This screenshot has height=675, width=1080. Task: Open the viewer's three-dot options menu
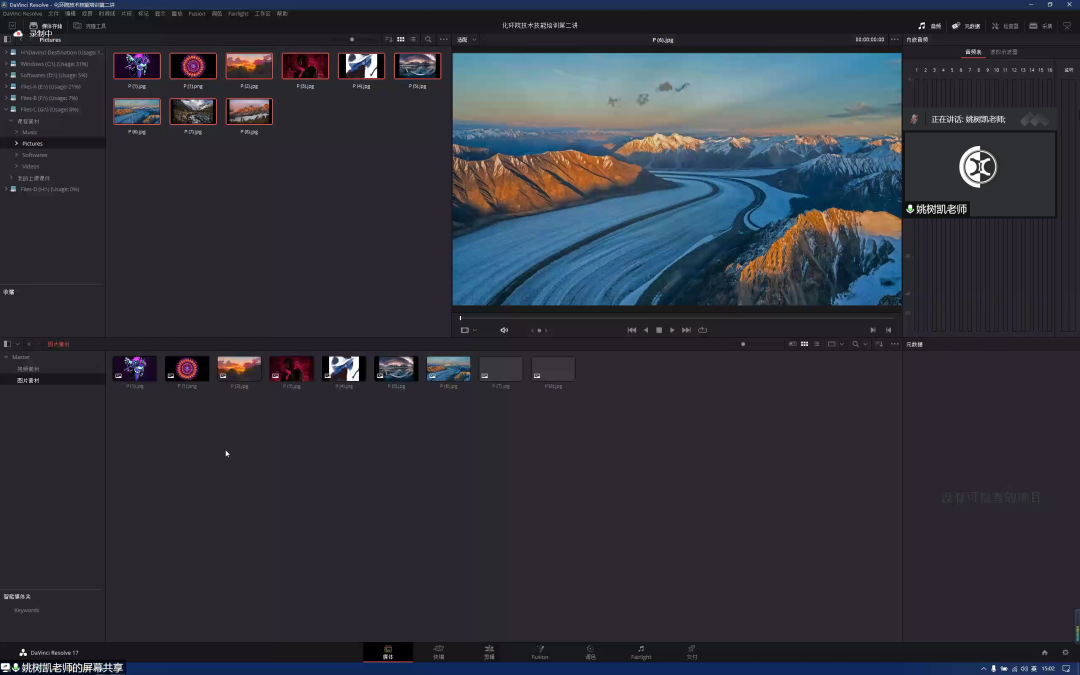895,39
